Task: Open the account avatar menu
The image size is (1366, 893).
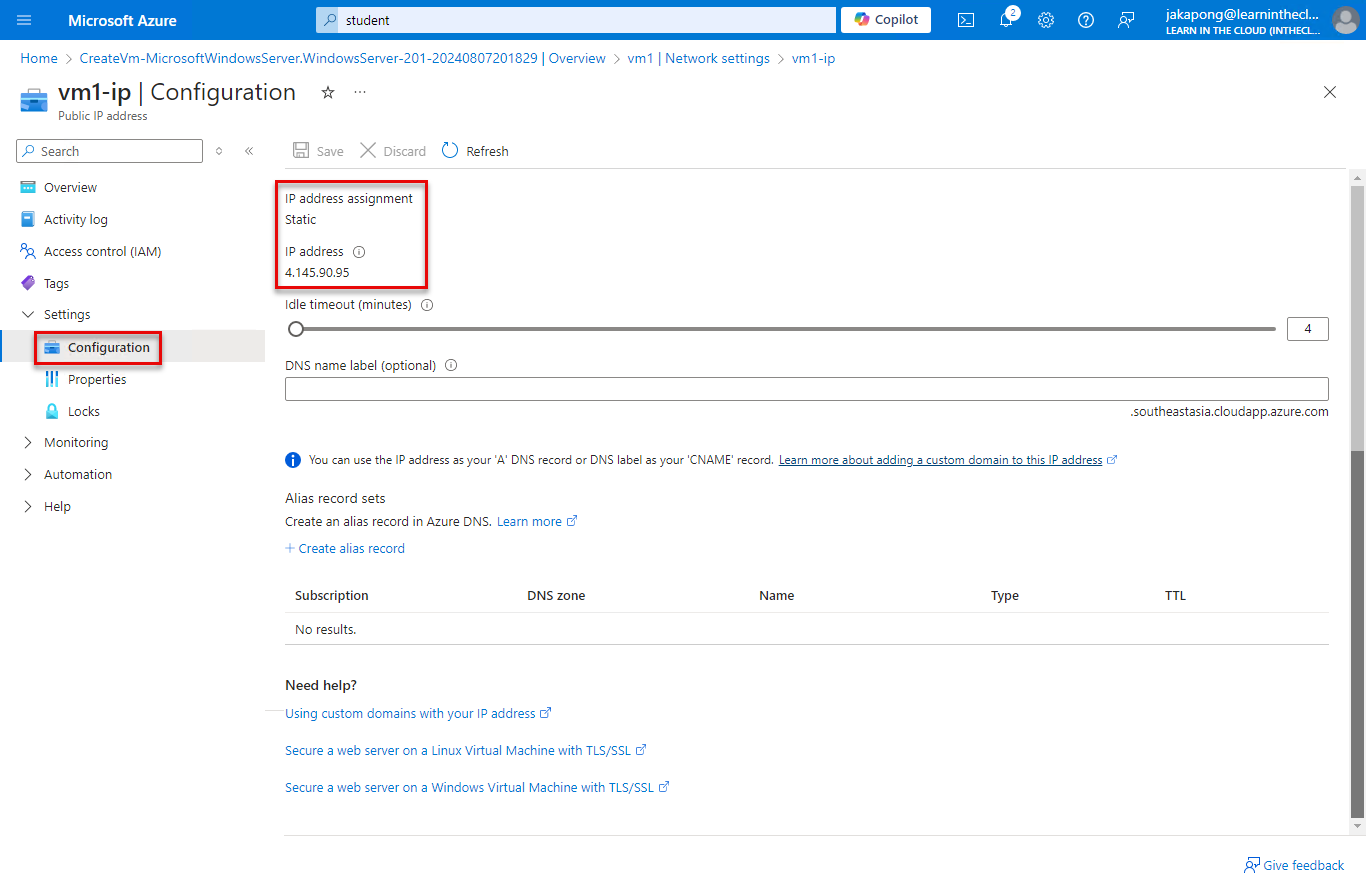Action: click(x=1345, y=20)
